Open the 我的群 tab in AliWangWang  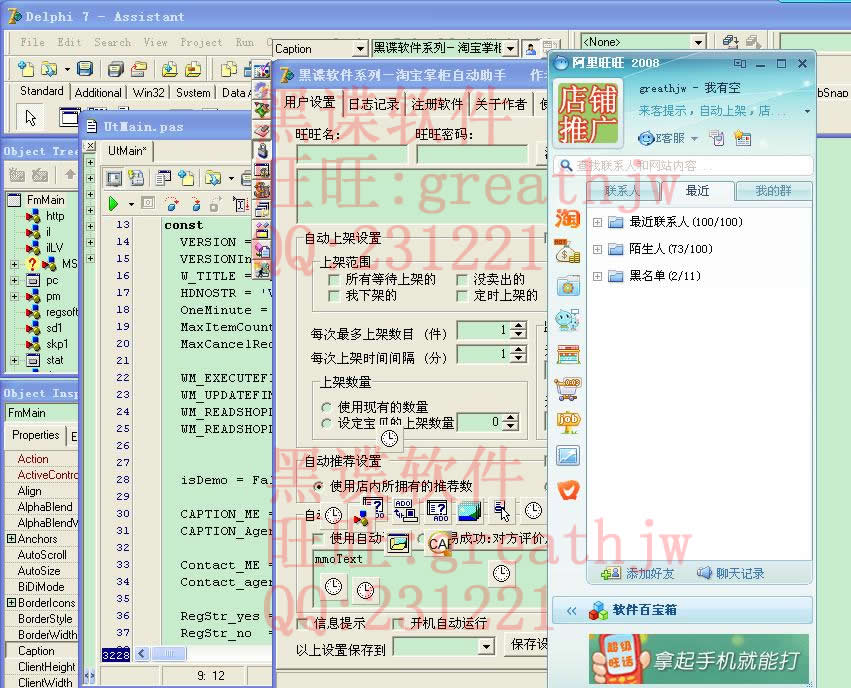(x=773, y=191)
